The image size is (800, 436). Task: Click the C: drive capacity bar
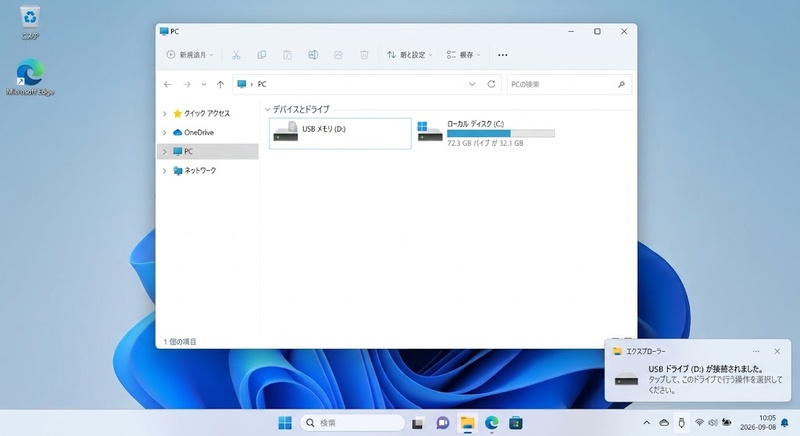(x=501, y=134)
